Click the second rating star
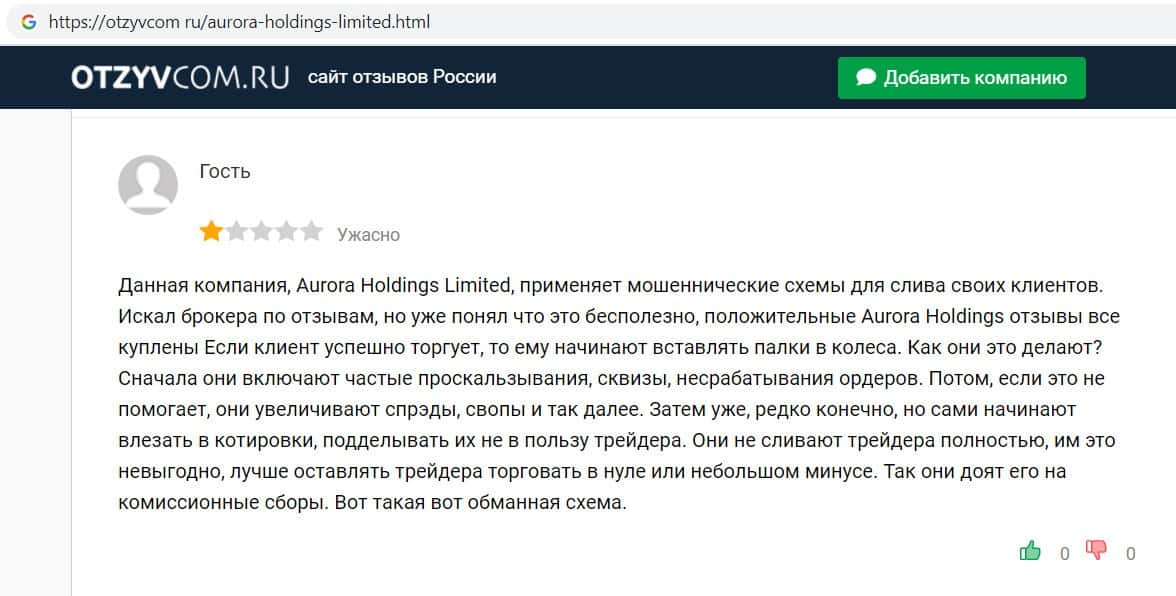The width and height of the screenshot is (1176, 596). point(236,233)
